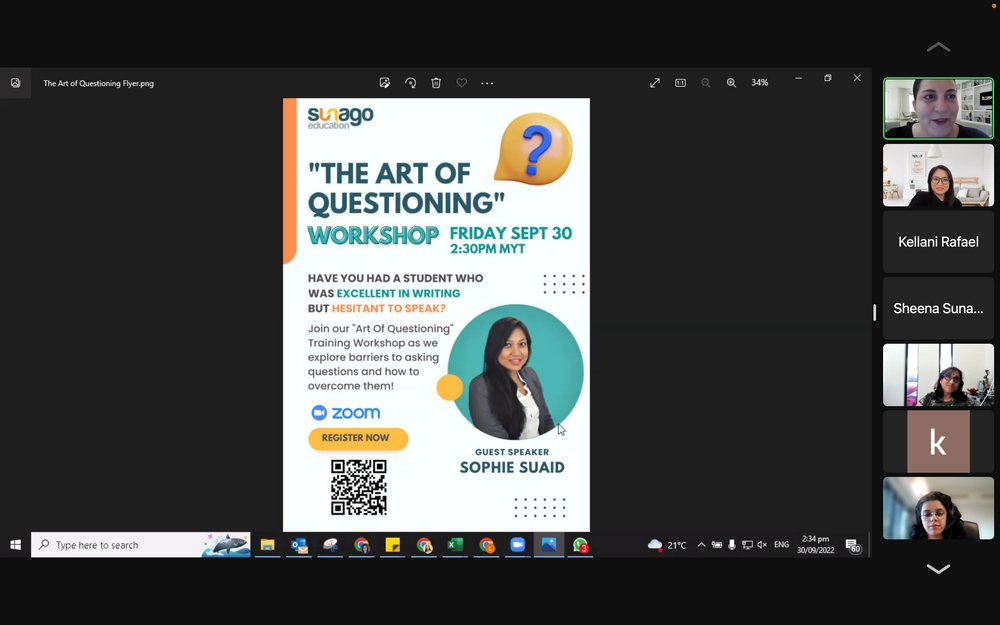Toggle the favorite heart icon
The image size is (1000, 625).
[x=461, y=83]
